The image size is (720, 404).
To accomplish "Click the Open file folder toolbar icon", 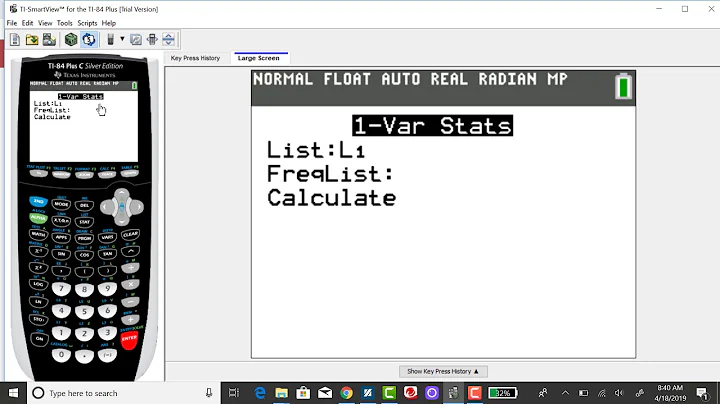I will click(32, 40).
